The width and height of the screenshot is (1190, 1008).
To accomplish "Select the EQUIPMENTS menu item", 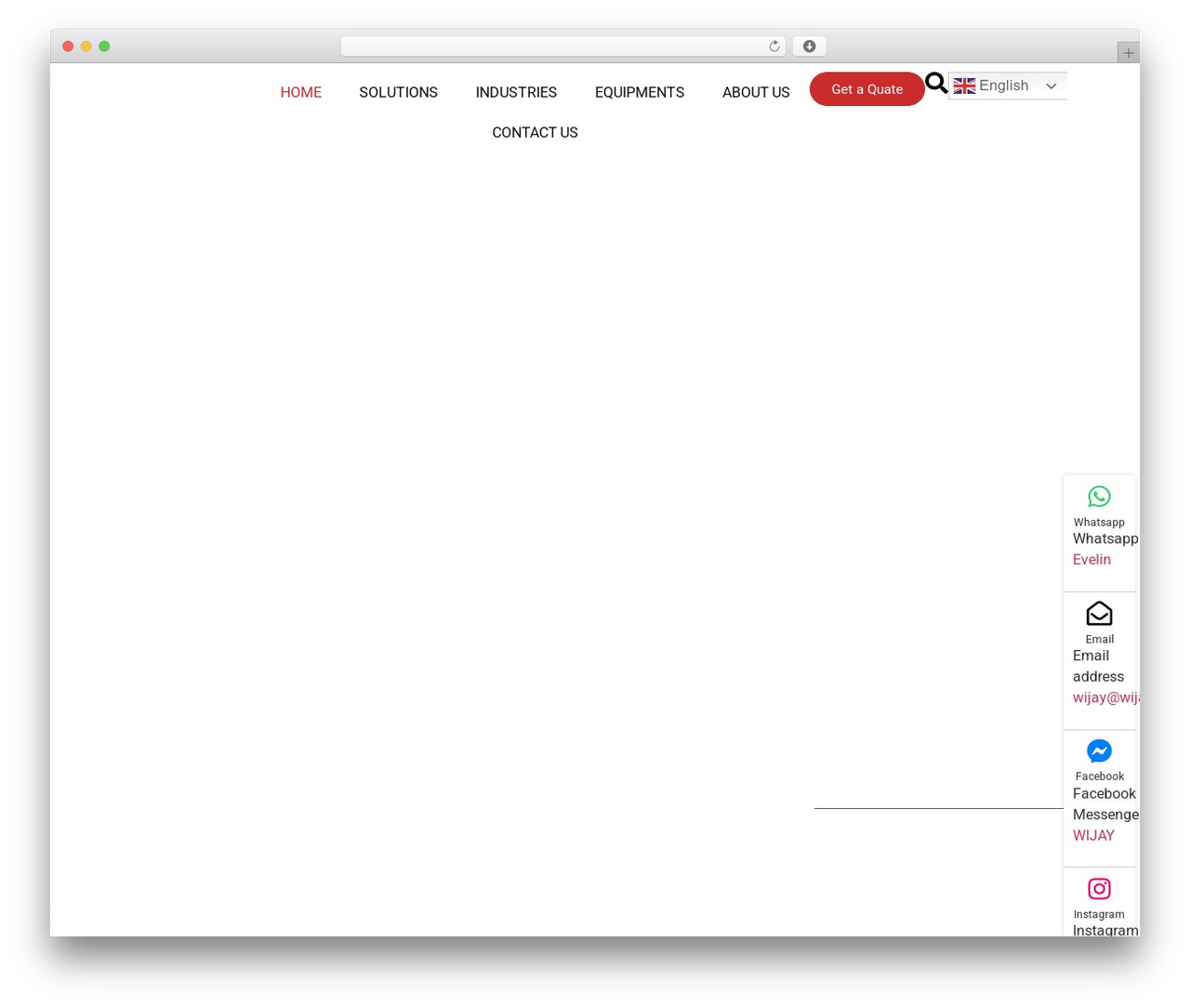I will pos(640,92).
